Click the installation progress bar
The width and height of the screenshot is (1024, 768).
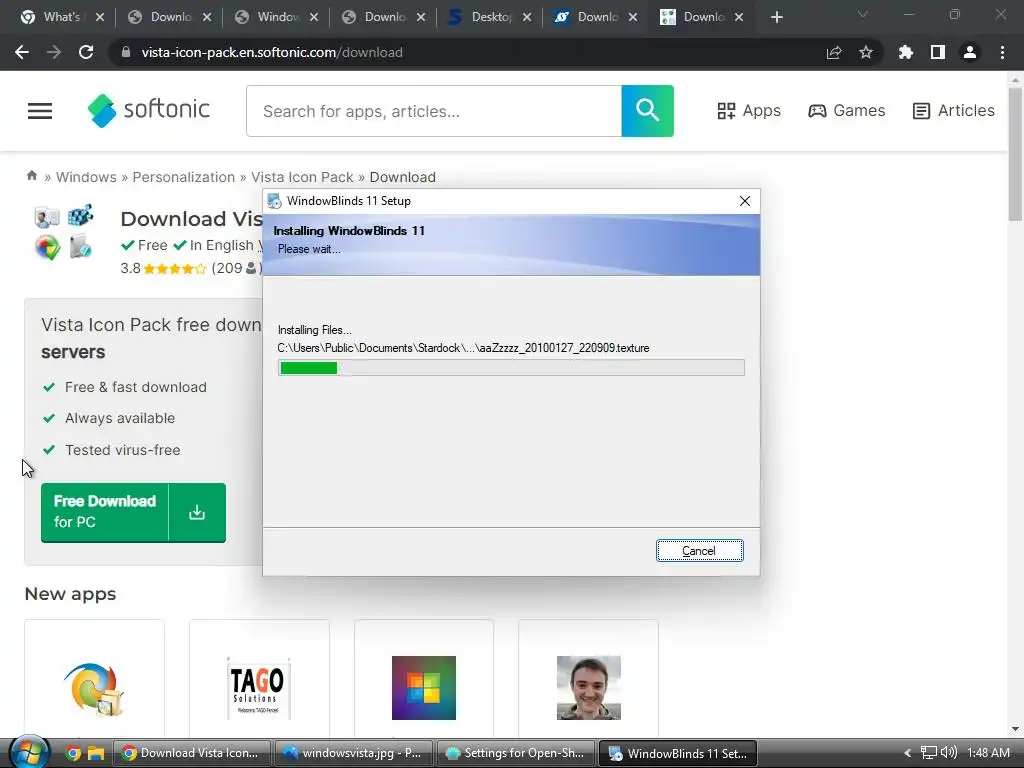[x=511, y=368]
